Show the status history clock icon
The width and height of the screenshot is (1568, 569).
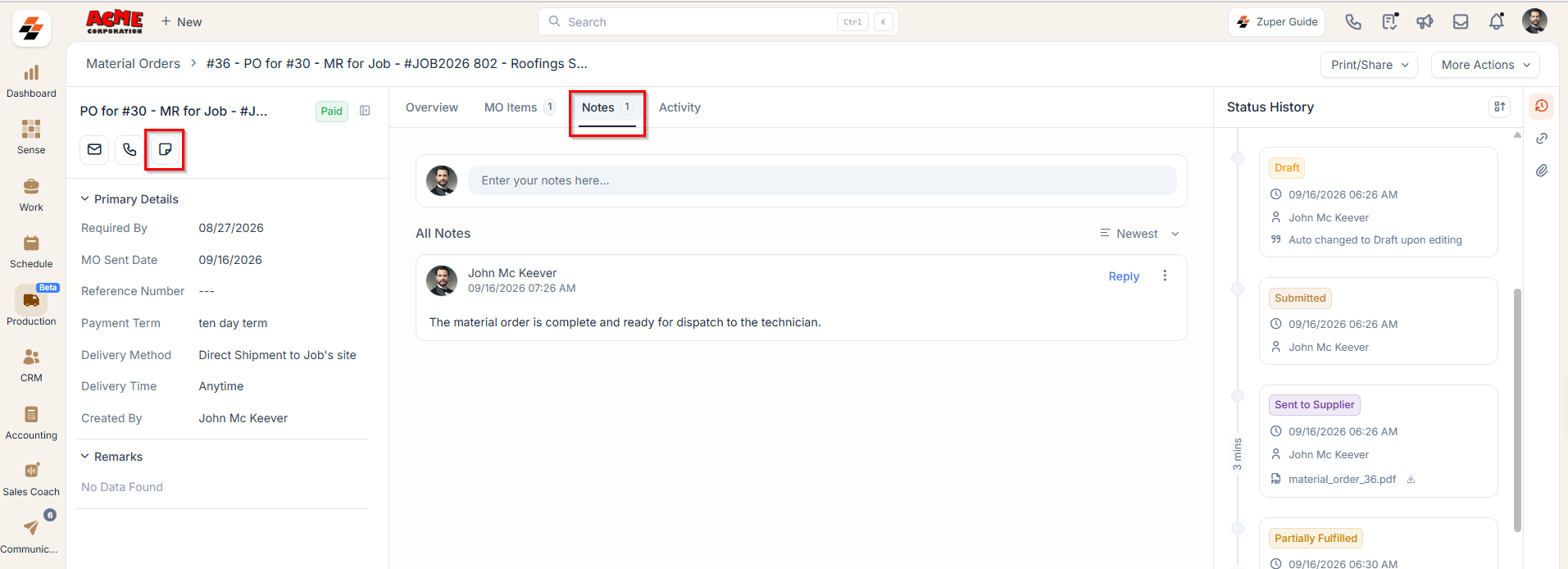point(1542,106)
